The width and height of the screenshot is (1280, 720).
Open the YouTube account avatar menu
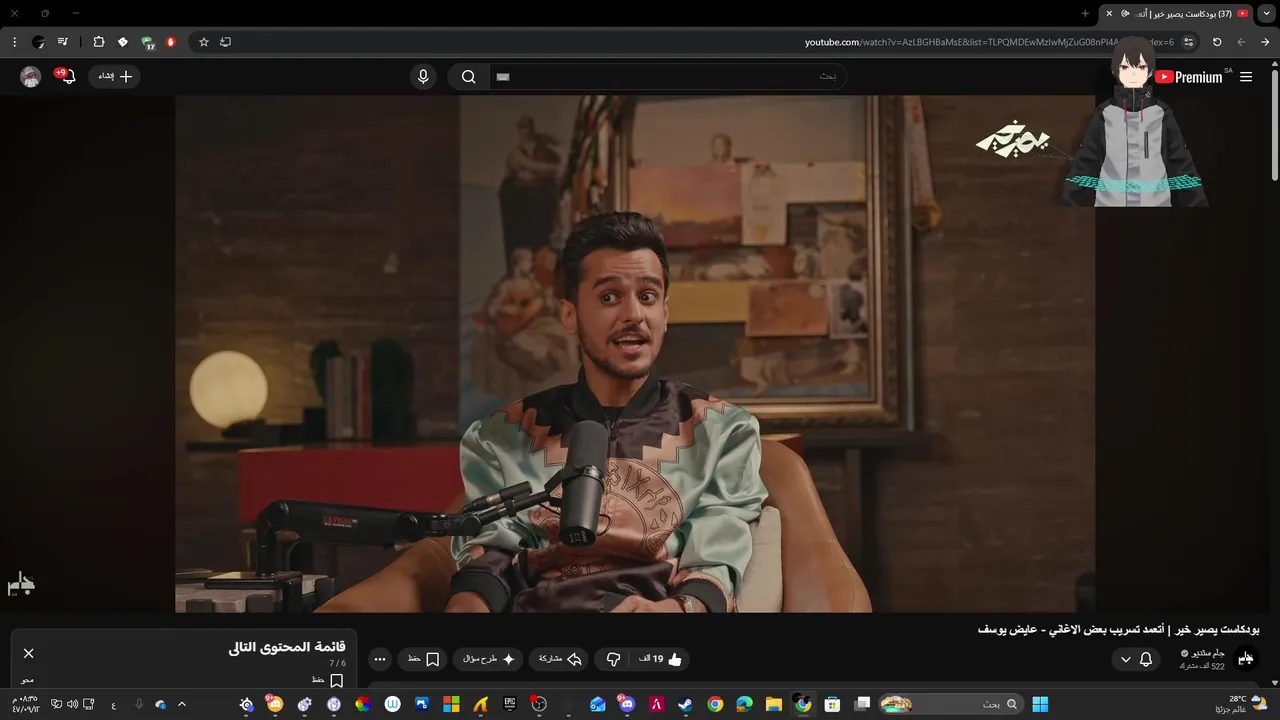(x=31, y=77)
